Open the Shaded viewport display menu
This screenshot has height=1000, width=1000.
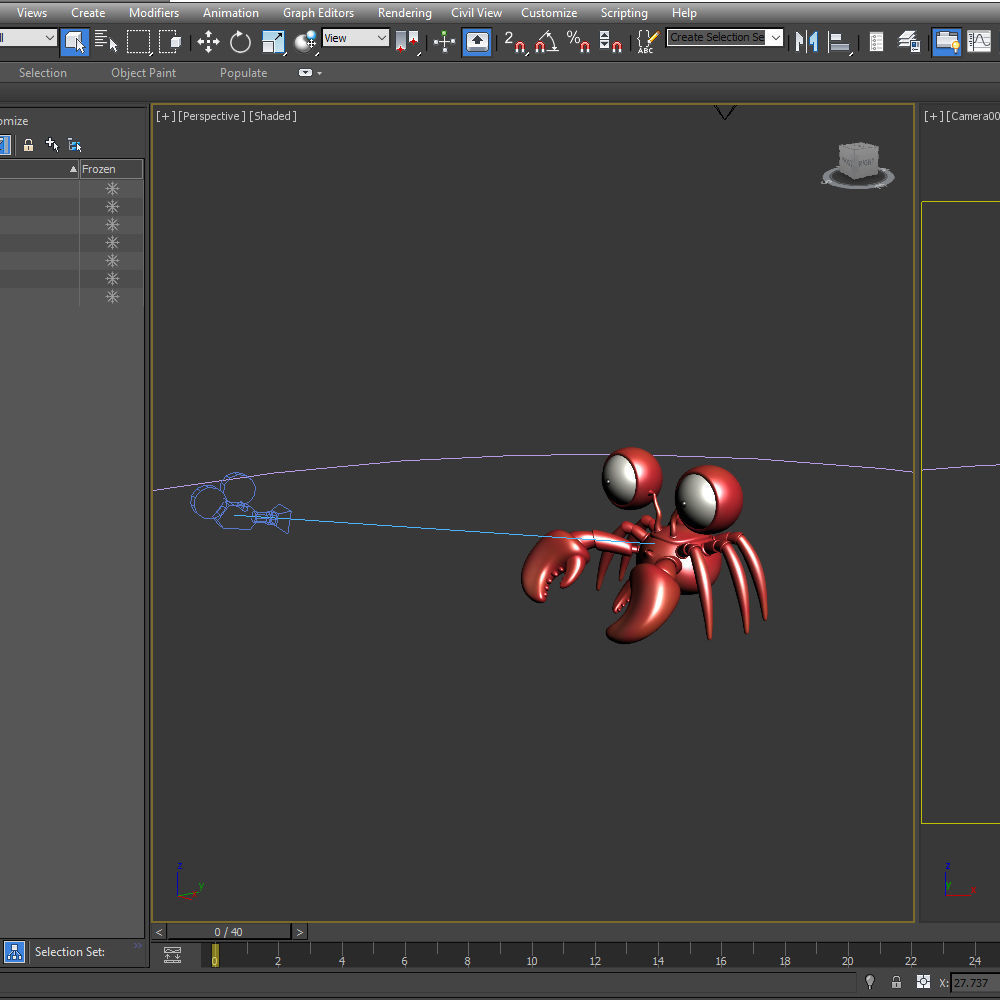click(273, 116)
